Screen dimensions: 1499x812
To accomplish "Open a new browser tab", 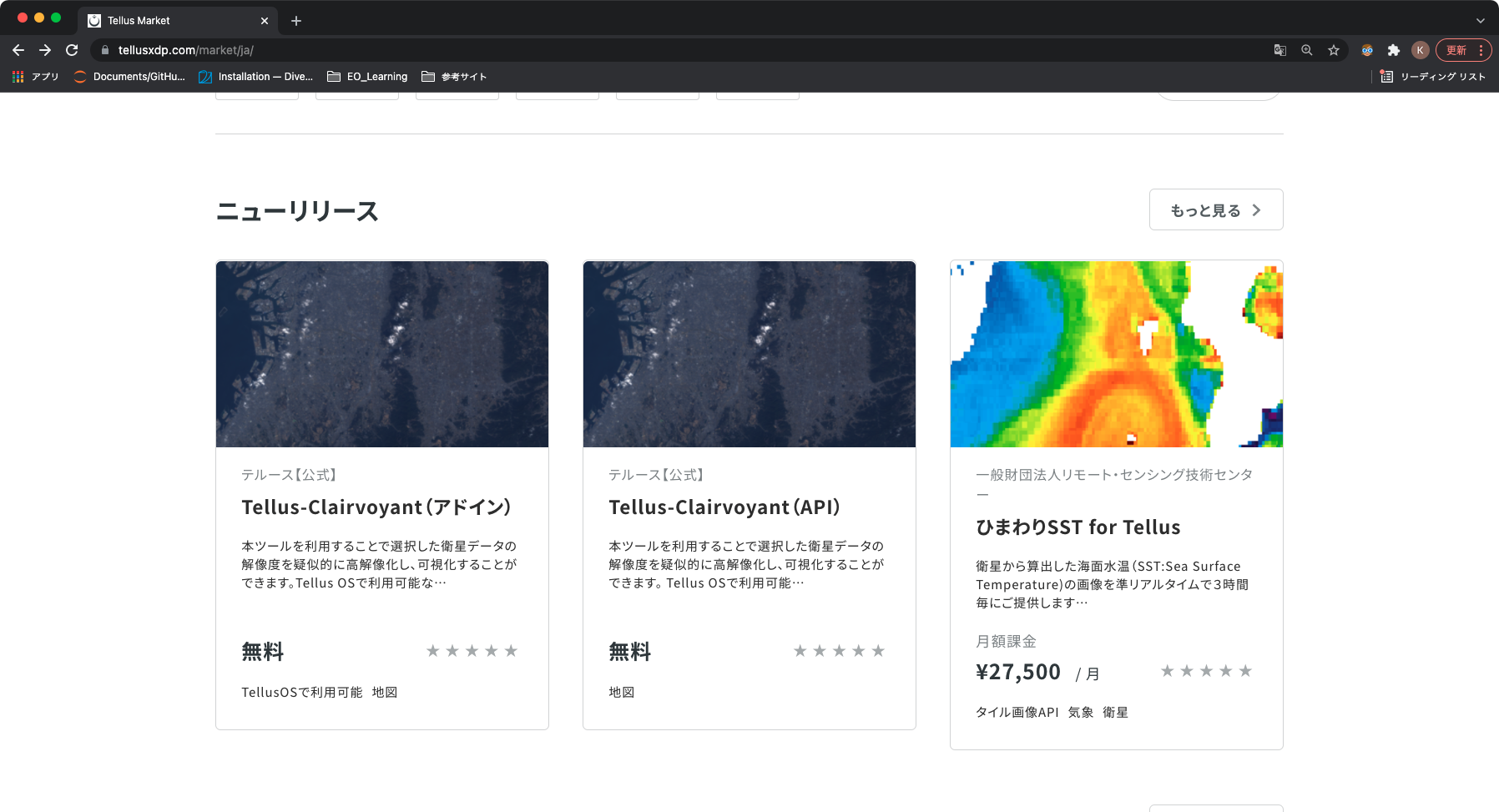I will 296,21.
